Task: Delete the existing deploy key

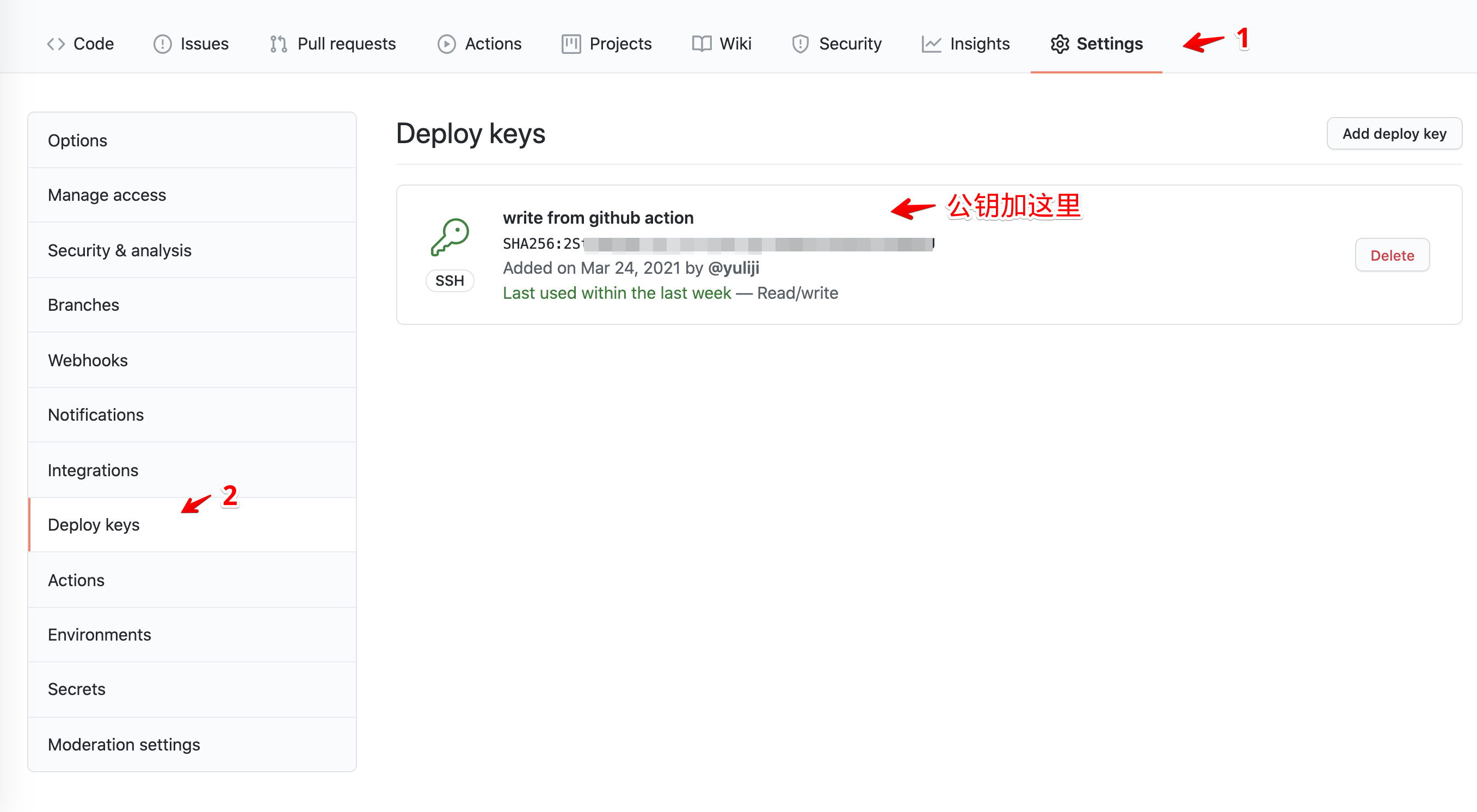Action: pyautogui.click(x=1393, y=255)
